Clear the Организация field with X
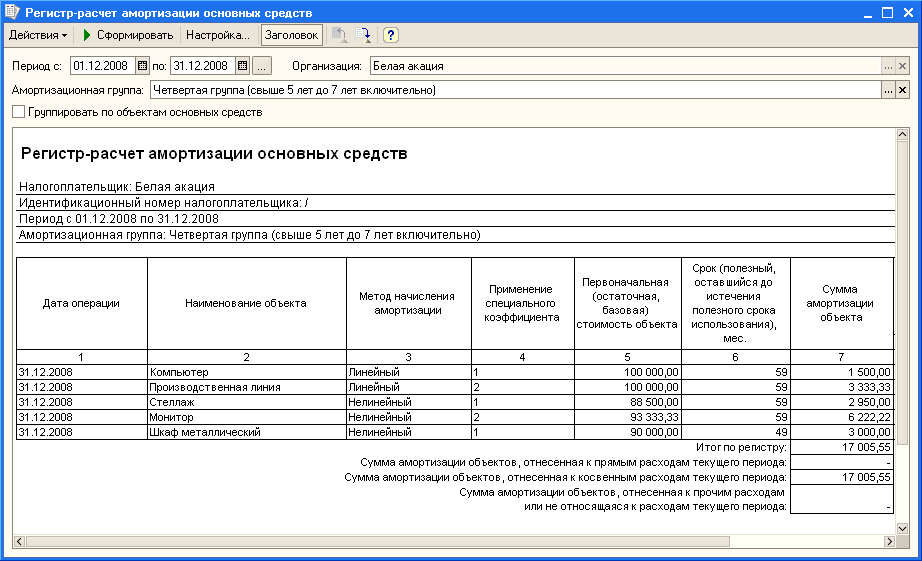Screen dimensions: 922x561 (902, 66)
